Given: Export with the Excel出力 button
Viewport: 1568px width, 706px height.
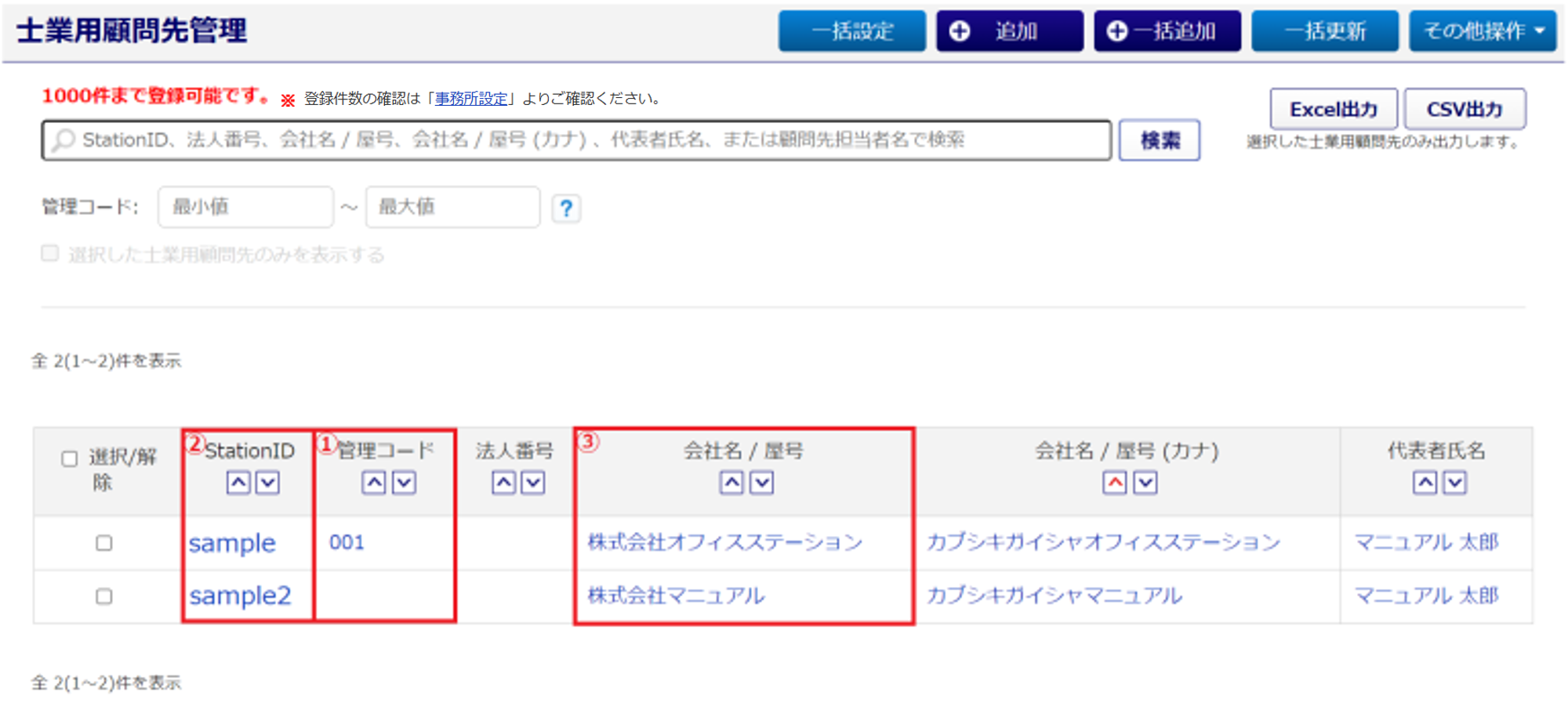Looking at the screenshot, I should click(1334, 109).
